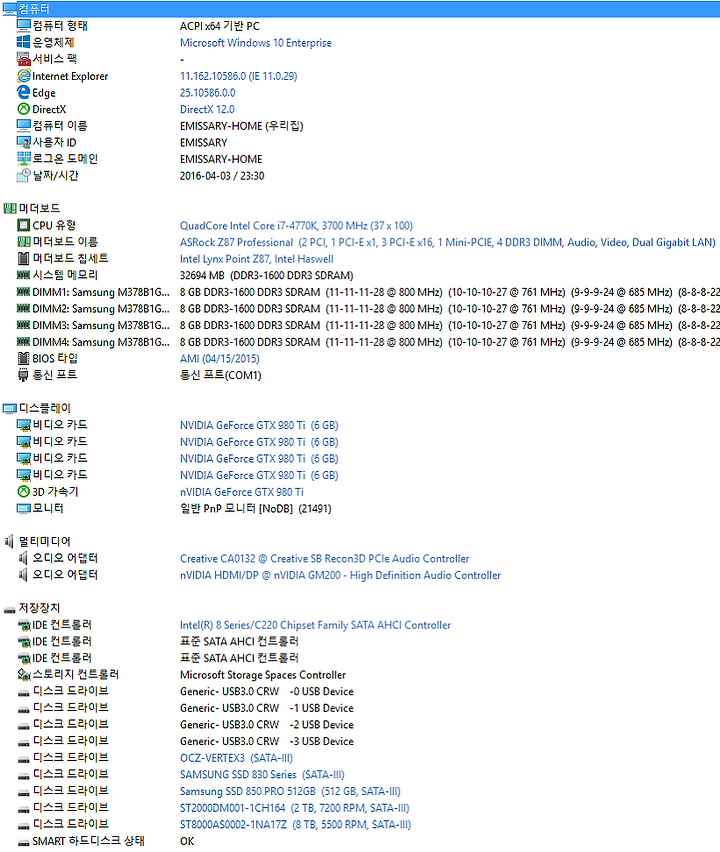Open the 25.10586.0.0 Edge version link
720x852 pixels.
click(x=208, y=93)
